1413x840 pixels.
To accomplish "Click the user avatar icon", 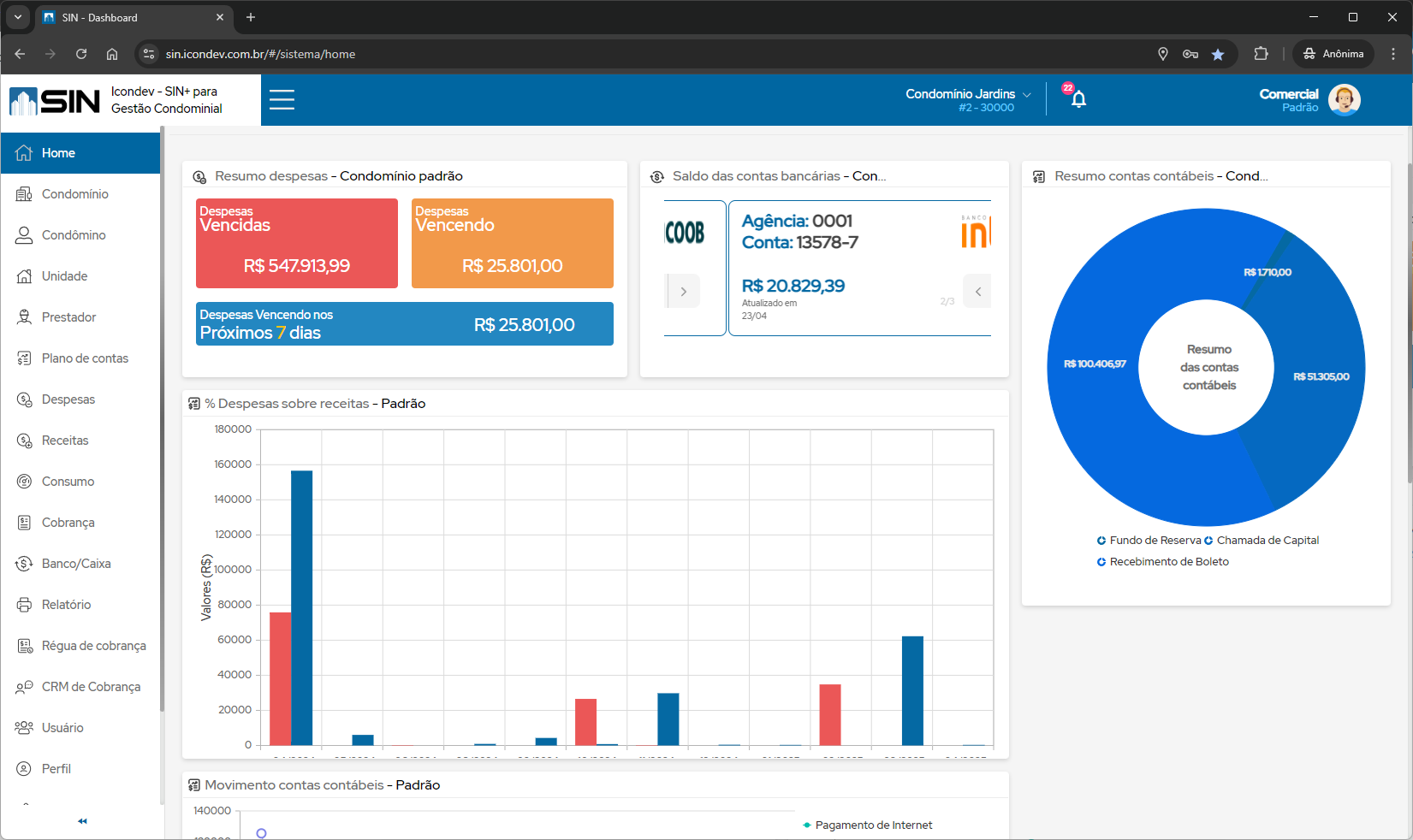I will tap(1344, 100).
